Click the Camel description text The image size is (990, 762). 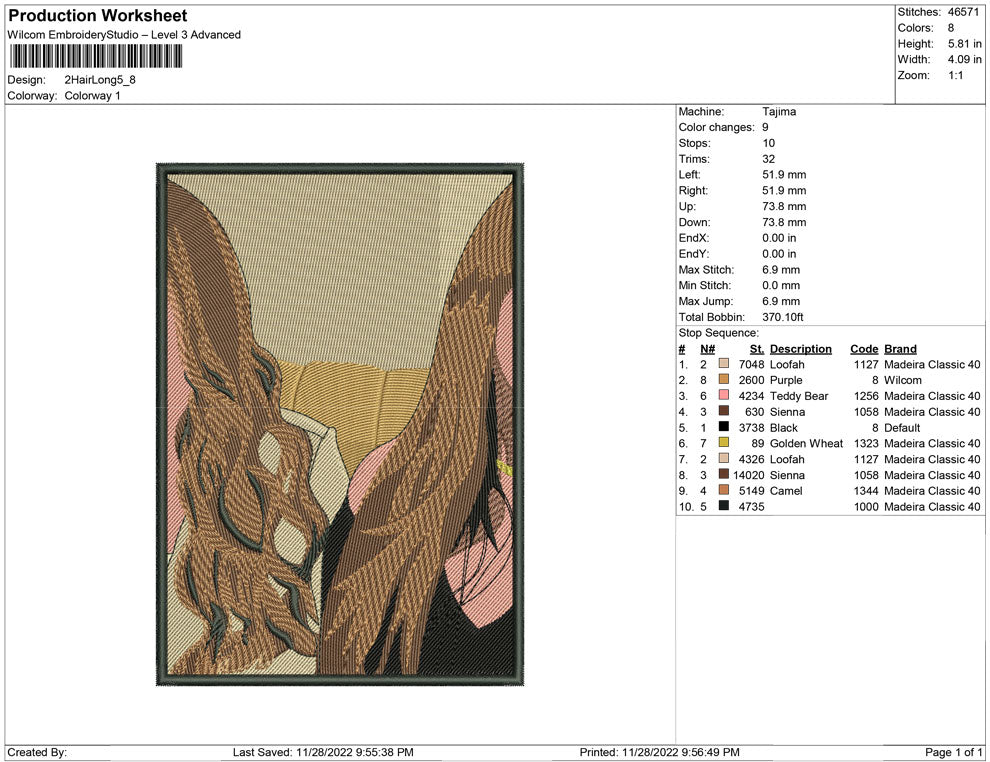point(786,491)
